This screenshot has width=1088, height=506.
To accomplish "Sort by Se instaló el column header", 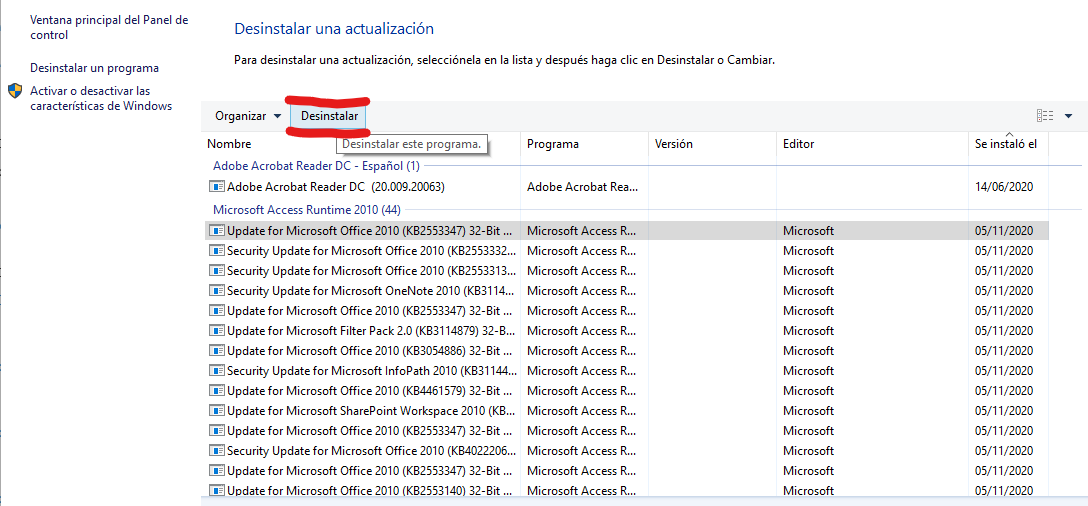I will click(1006, 144).
